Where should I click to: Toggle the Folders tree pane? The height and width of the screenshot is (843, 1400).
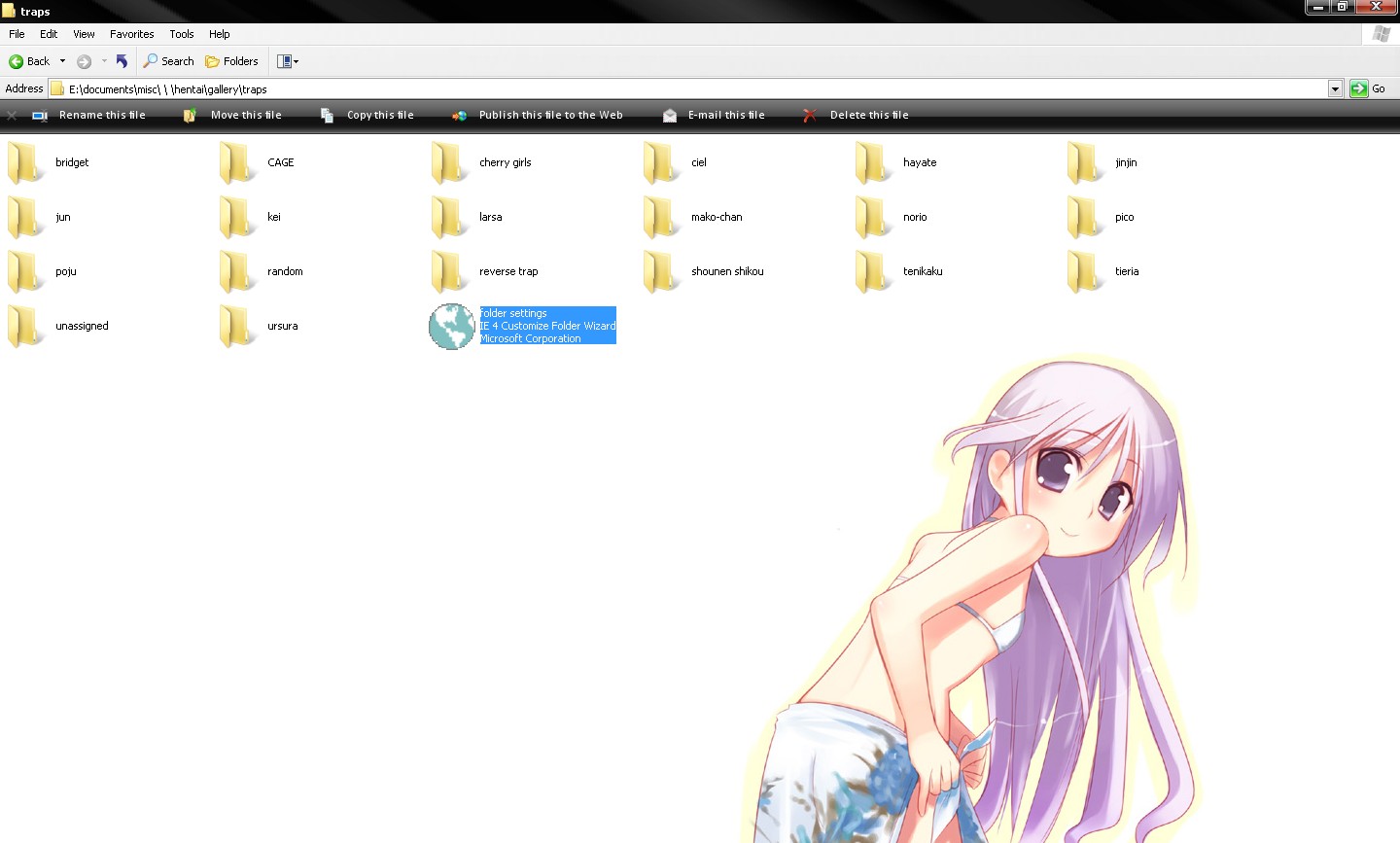click(x=231, y=61)
